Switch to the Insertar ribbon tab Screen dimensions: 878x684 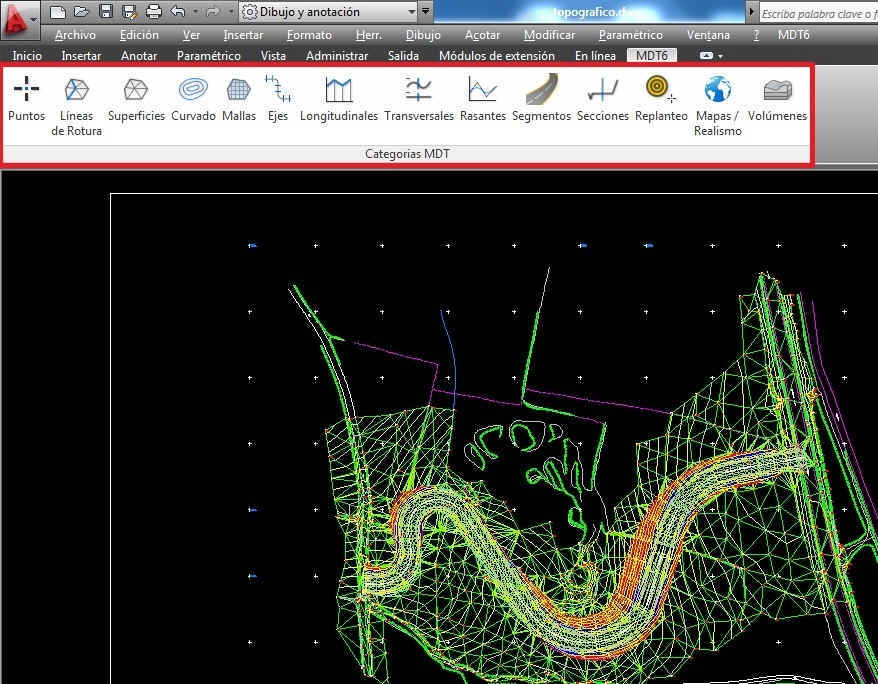pyautogui.click(x=81, y=56)
